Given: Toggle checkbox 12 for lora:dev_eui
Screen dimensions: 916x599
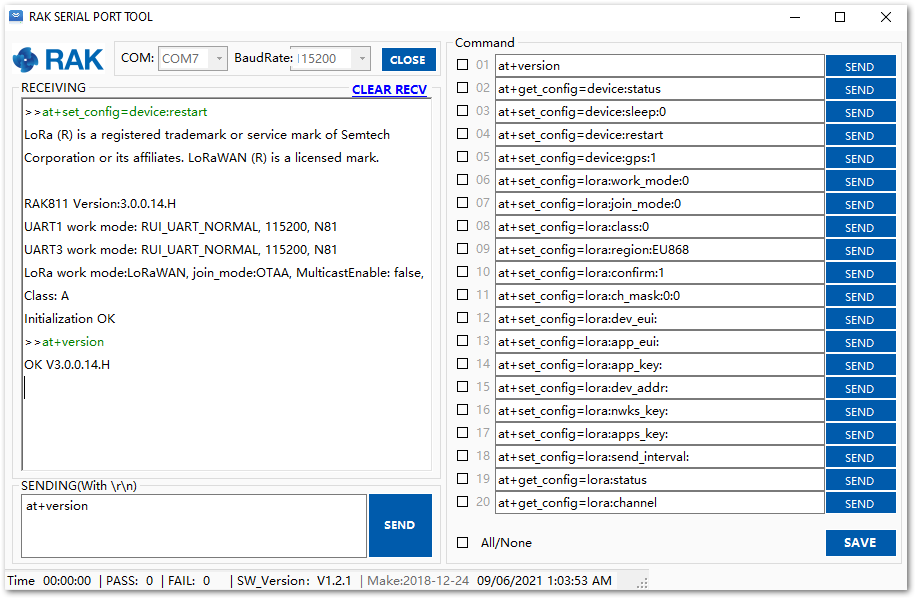Looking at the screenshot, I should 462,317.
